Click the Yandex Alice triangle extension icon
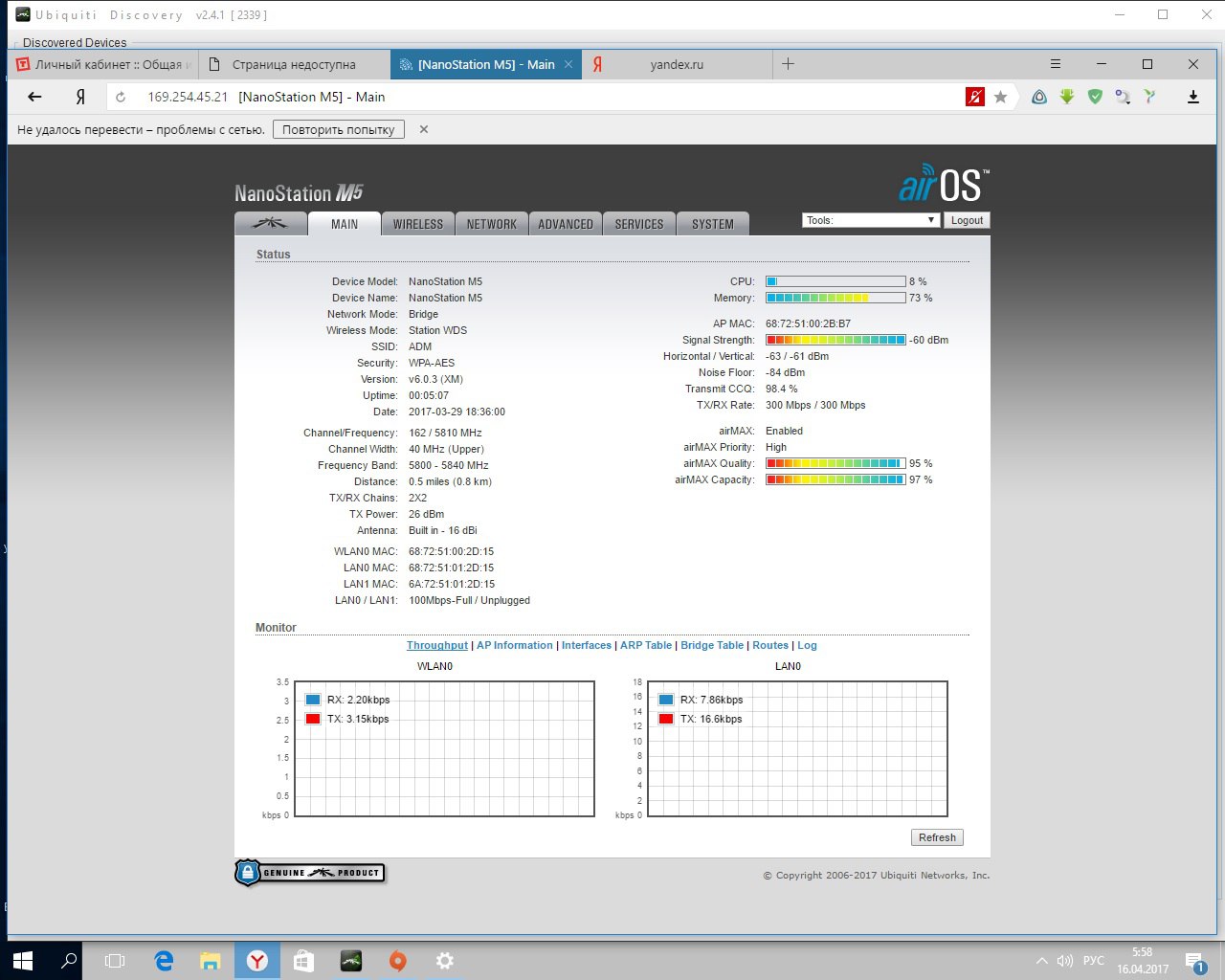 (1038, 97)
